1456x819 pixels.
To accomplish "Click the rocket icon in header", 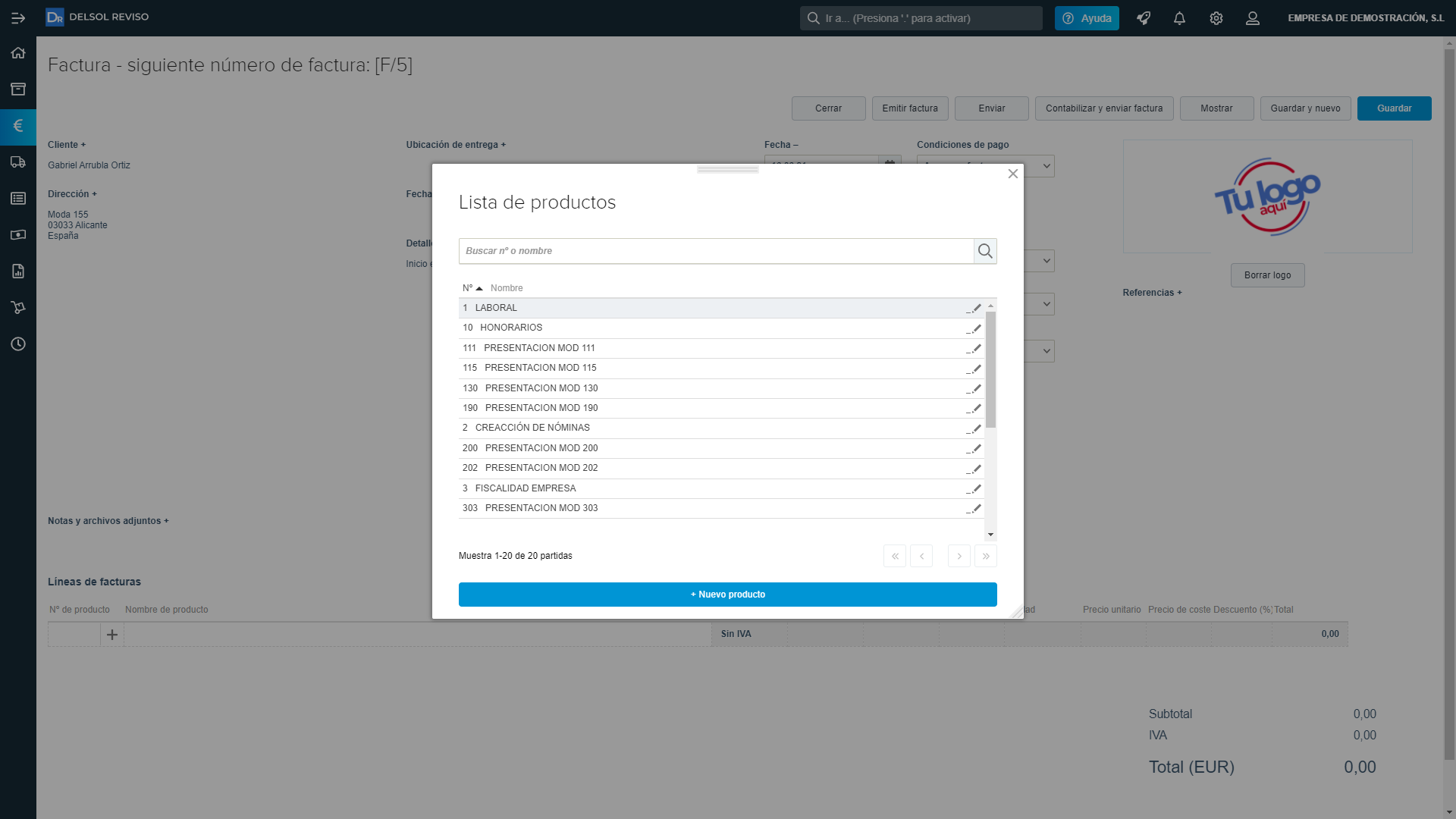I will point(1144,18).
